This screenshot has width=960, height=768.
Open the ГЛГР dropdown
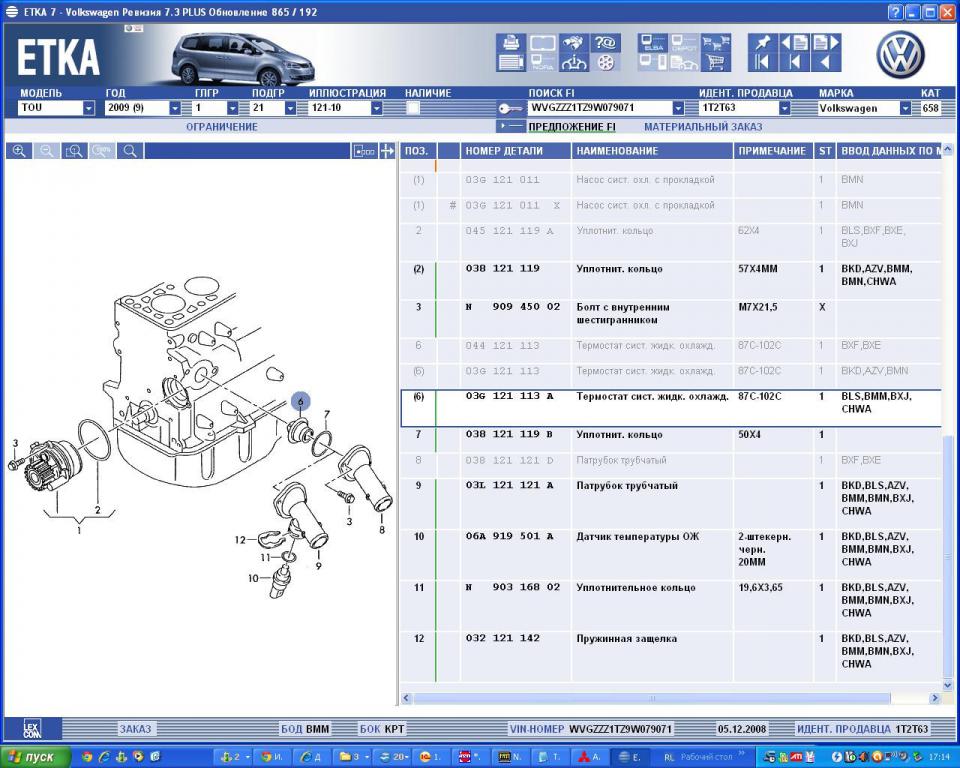(x=233, y=108)
